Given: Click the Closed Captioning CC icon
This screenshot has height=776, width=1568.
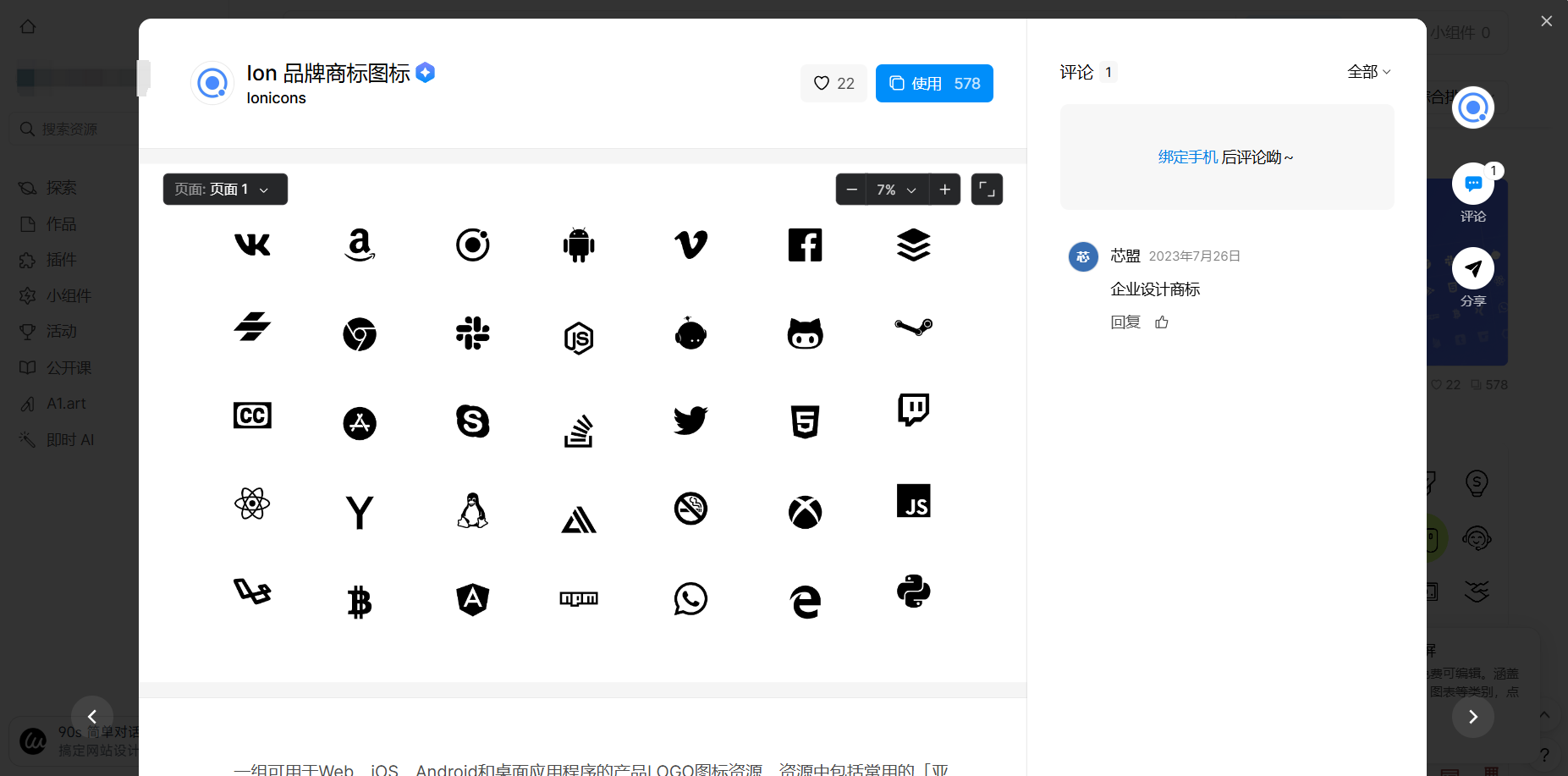Looking at the screenshot, I should point(252,416).
